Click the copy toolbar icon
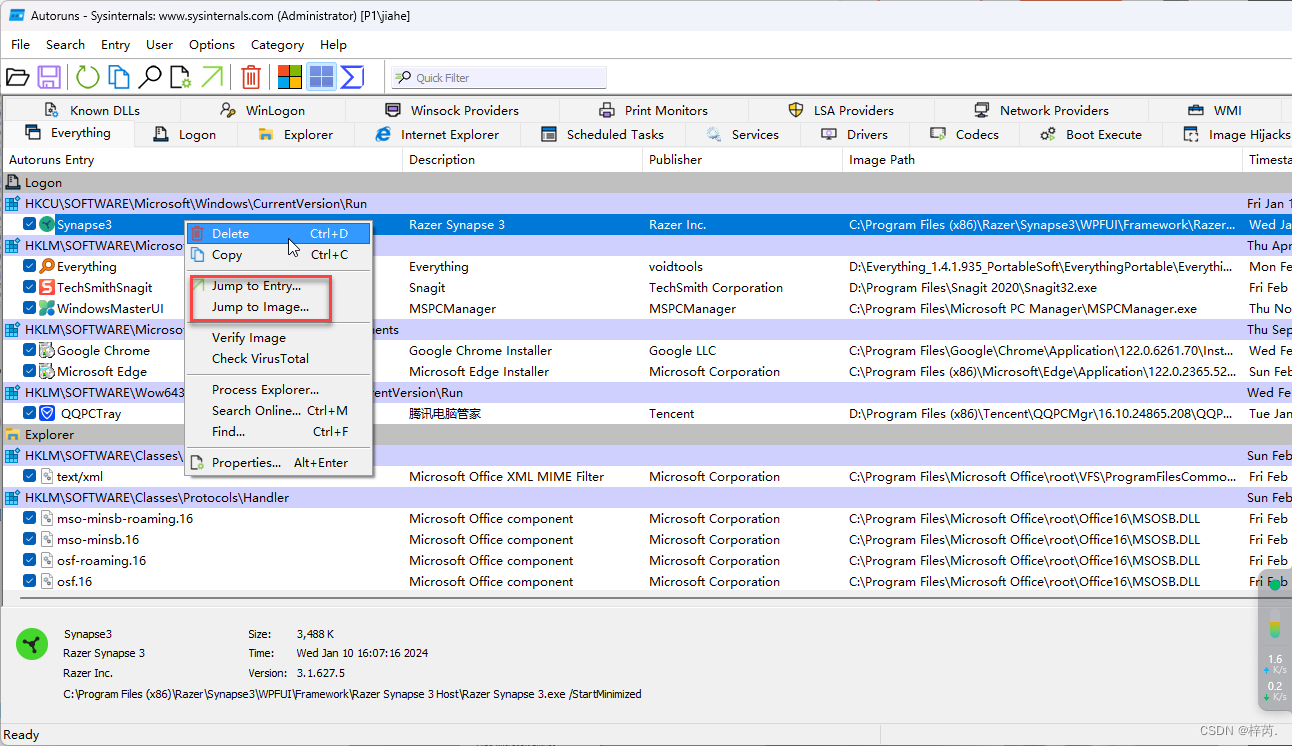1292x746 pixels. pos(118,77)
